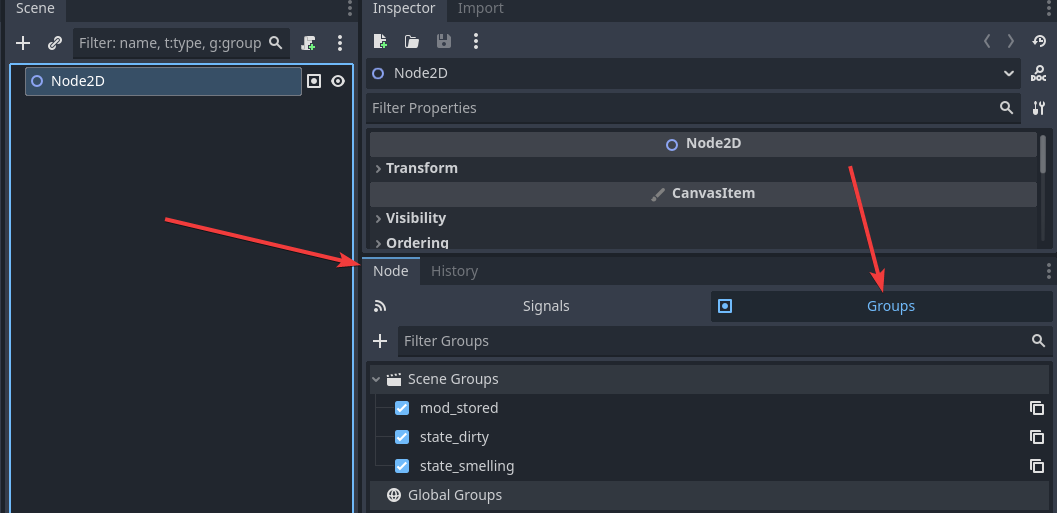
Task: Expand the Transform property section
Action: coord(421,168)
